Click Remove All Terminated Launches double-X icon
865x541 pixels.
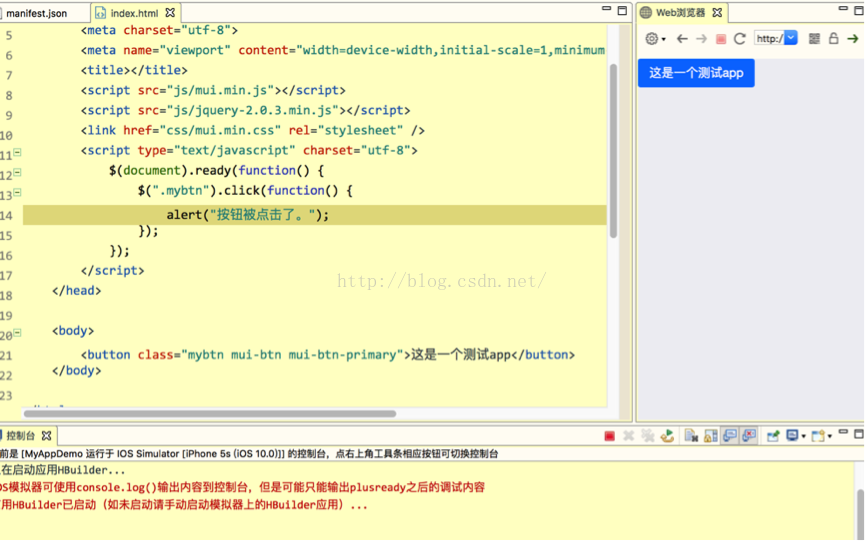point(648,436)
